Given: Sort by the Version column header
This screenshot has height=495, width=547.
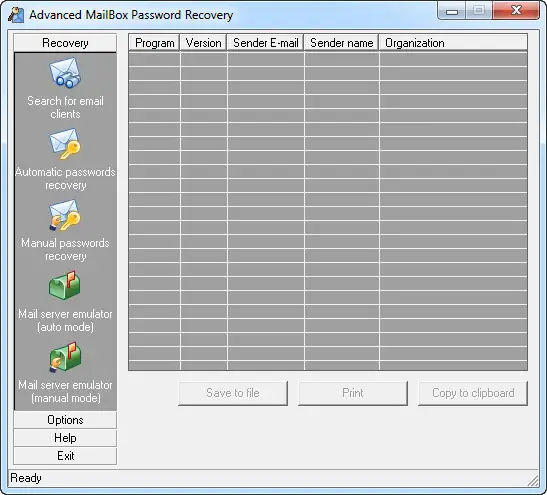Looking at the screenshot, I should pyautogui.click(x=204, y=43).
